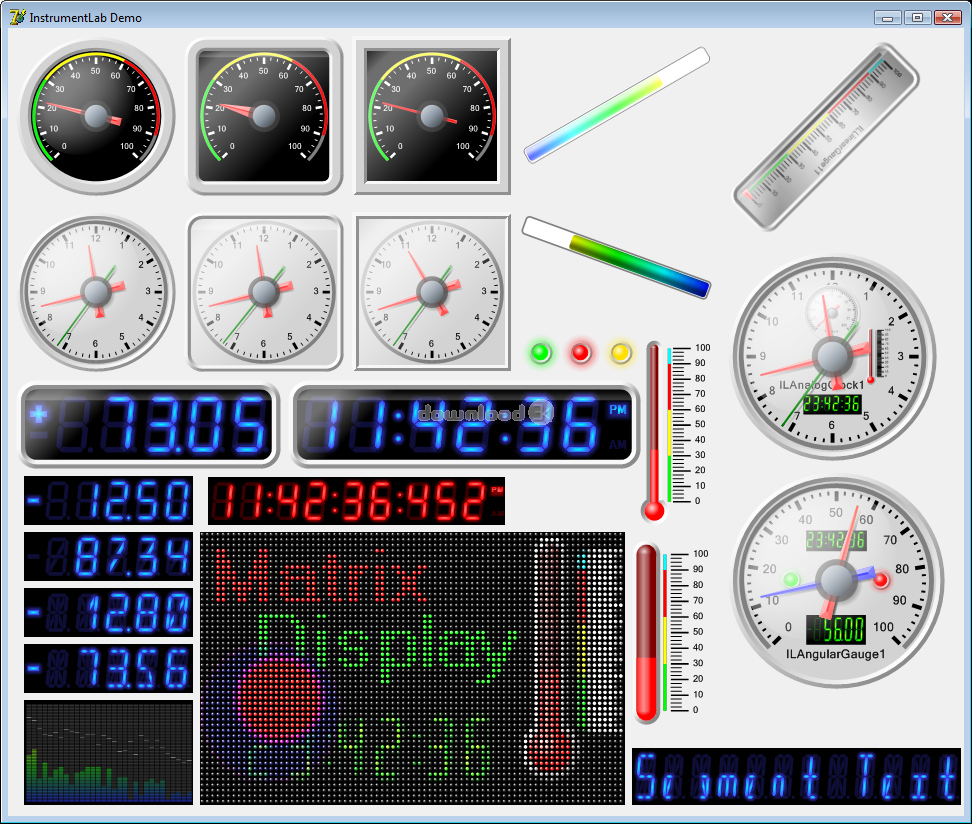
Task: Click the red LED indicator
Action: [x=581, y=353]
